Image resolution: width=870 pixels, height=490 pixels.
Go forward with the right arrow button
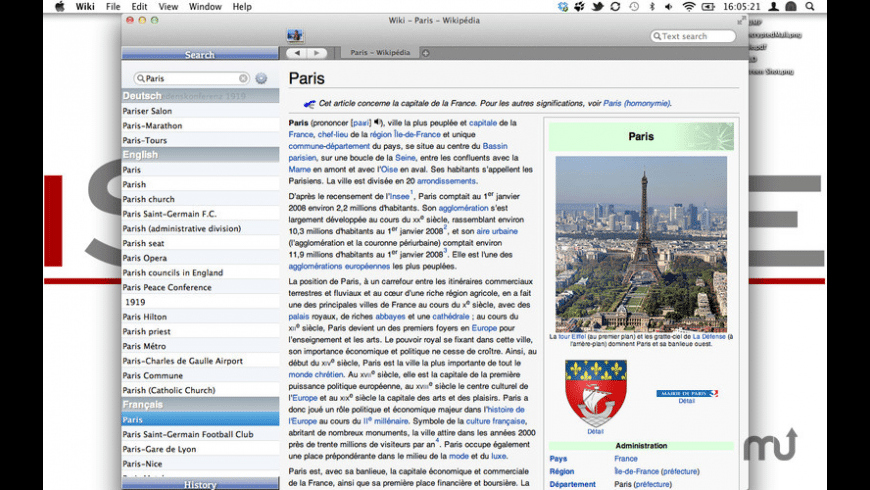click(x=317, y=53)
